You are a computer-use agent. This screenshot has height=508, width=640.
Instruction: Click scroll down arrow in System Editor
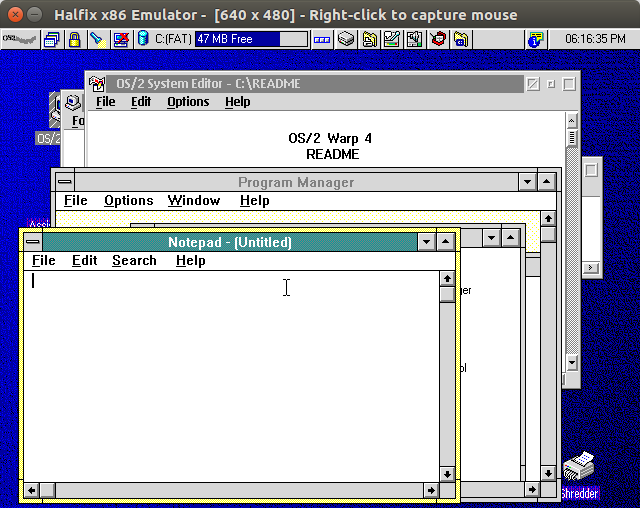[571, 362]
